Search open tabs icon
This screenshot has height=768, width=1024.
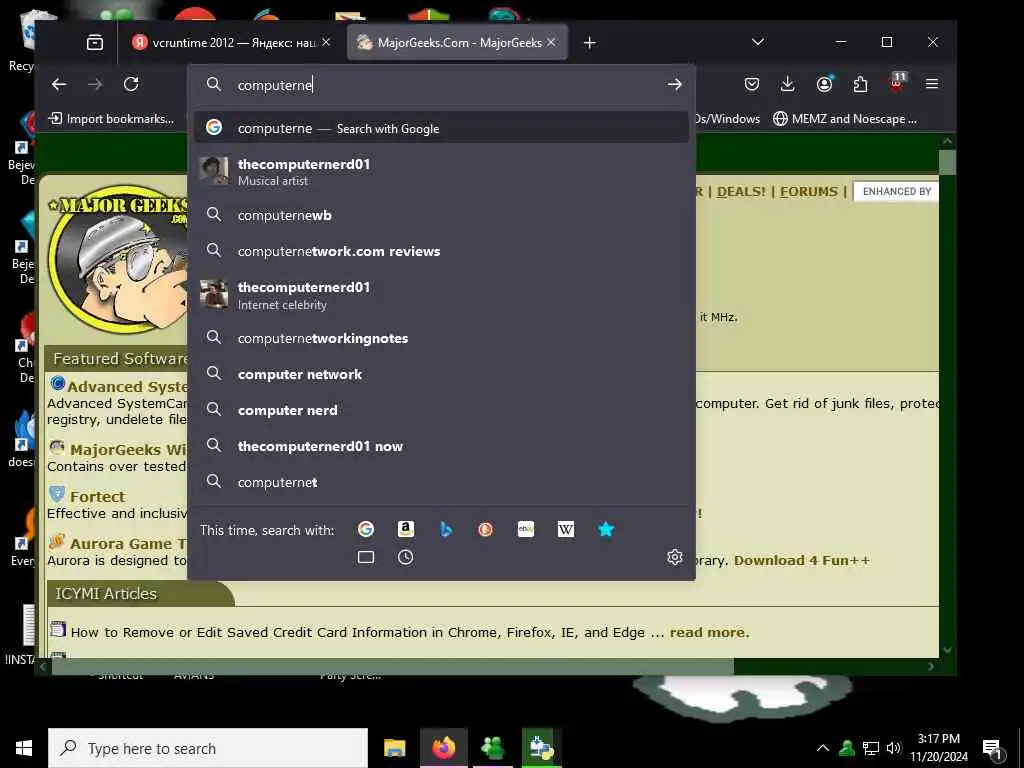(x=366, y=557)
